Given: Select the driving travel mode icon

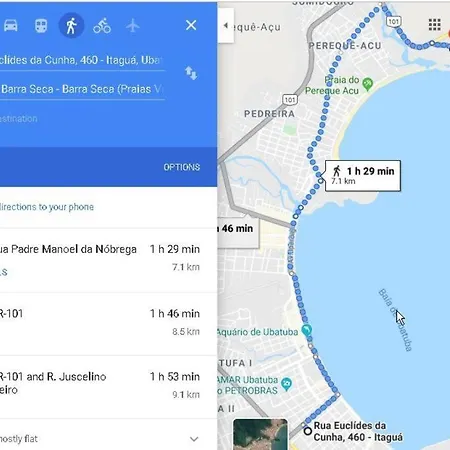Looking at the screenshot, I should 11,25.
